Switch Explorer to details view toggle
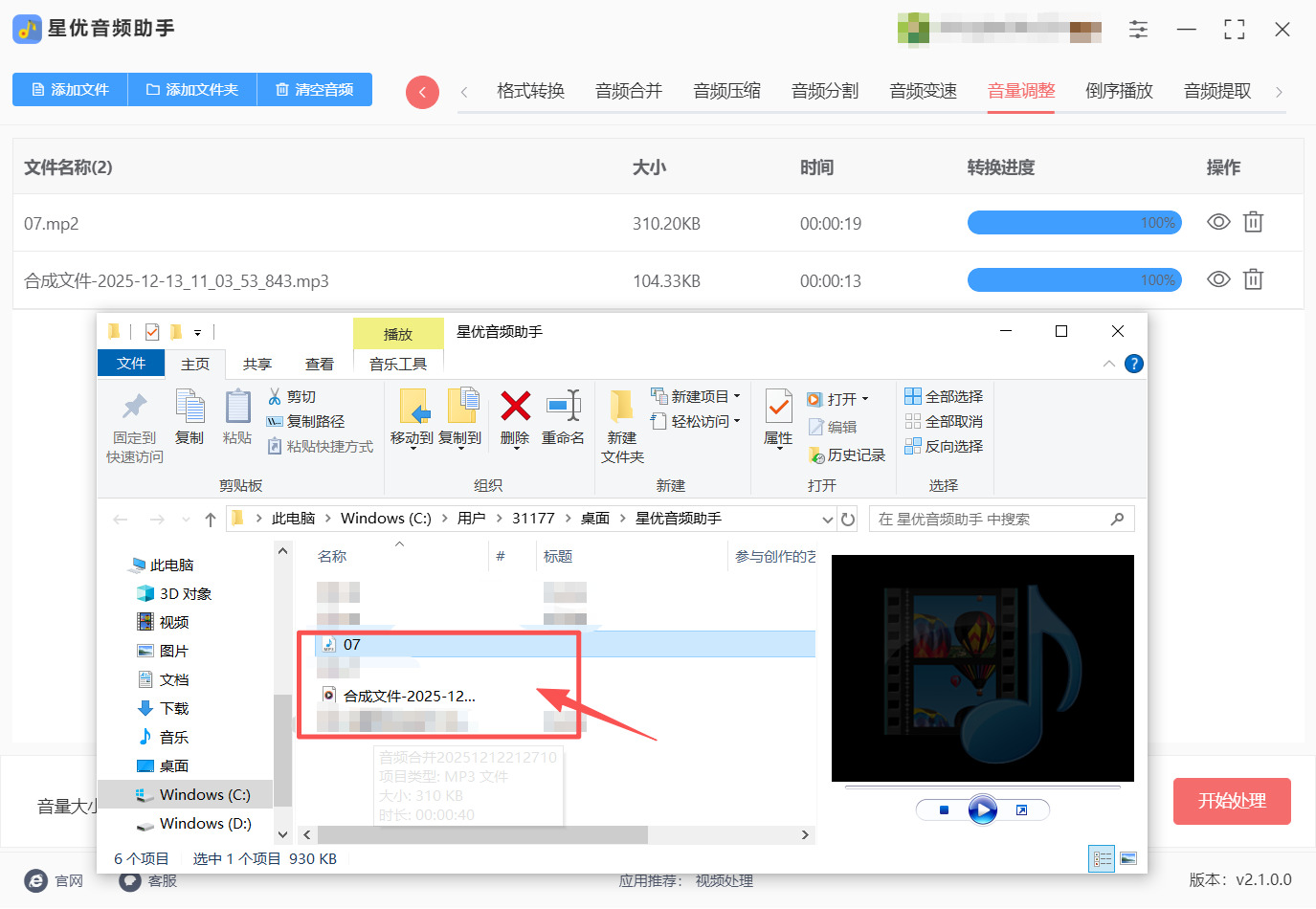Viewport: 1316px width, 909px height. point(1101,858)
